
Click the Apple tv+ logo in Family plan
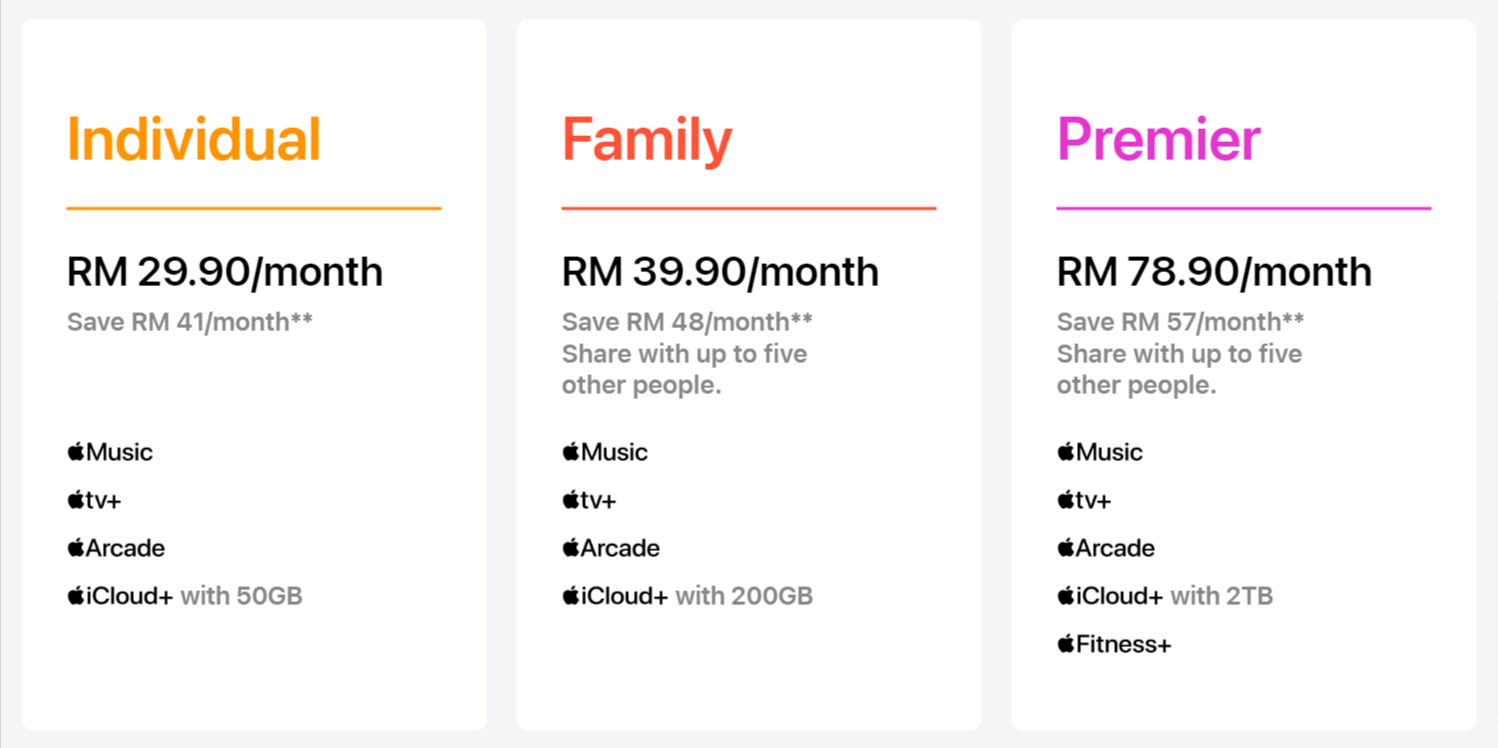click(x=589, y=500)
